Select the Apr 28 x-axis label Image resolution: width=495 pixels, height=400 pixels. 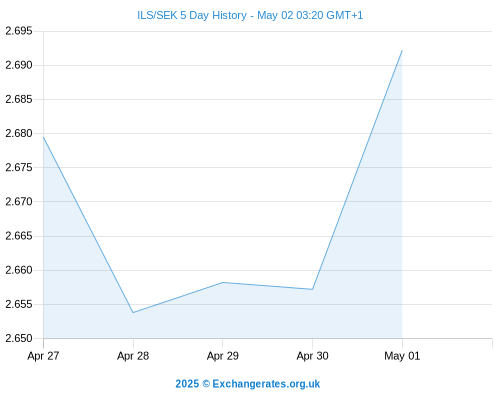coord(133,356)
